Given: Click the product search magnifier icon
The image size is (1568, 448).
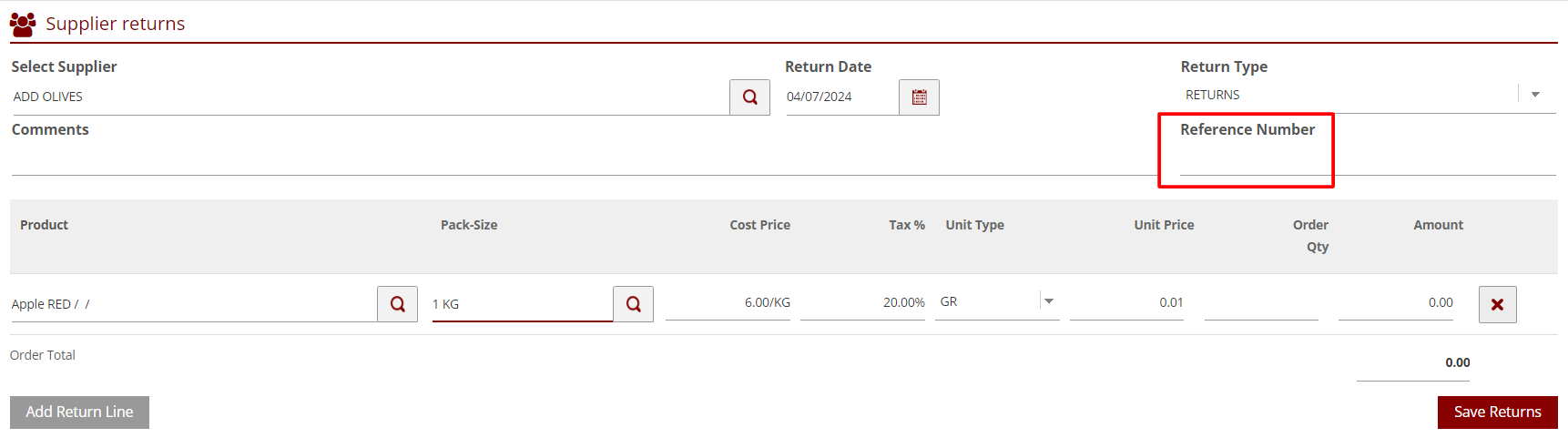Looking at the screenshot, I should coord(397,304).
